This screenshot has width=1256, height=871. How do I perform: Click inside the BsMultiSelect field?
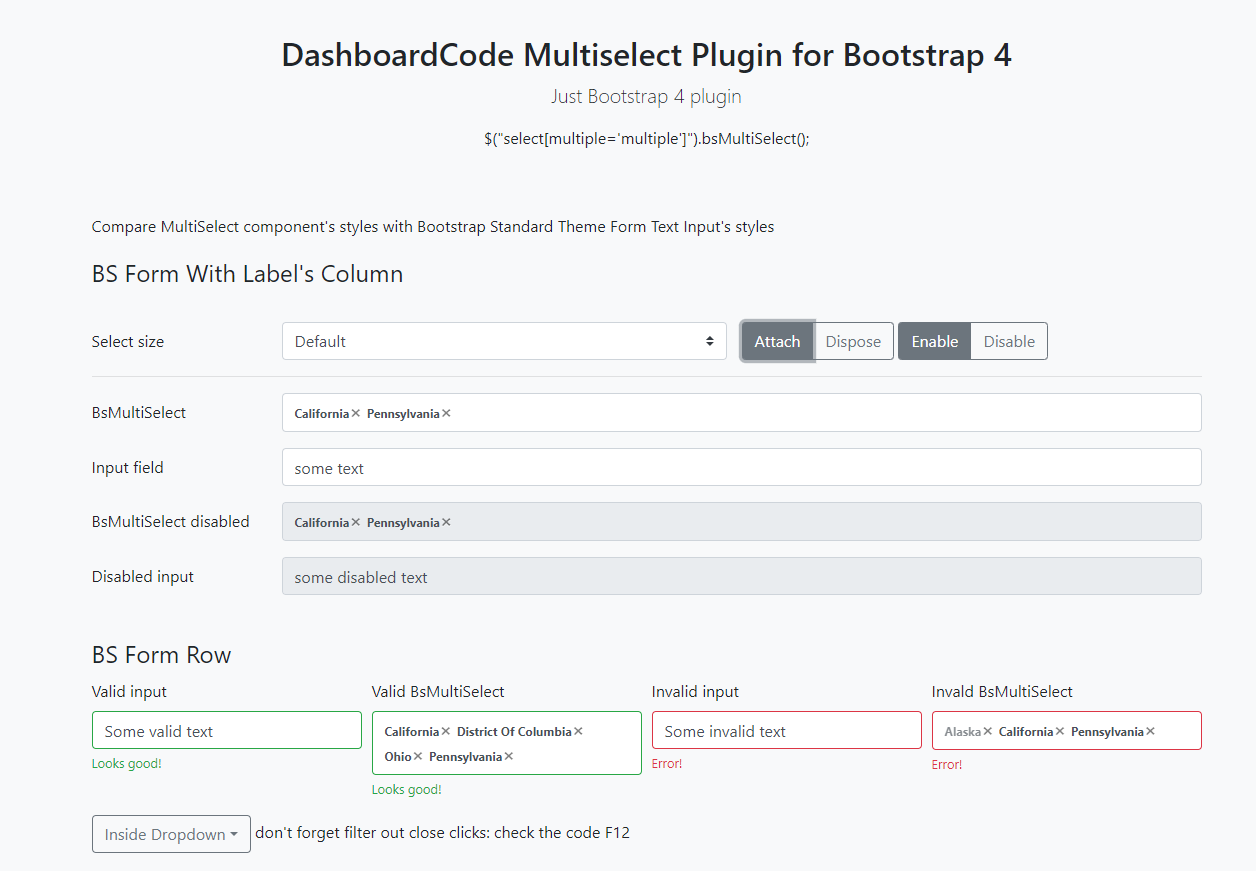click(700, 412)
